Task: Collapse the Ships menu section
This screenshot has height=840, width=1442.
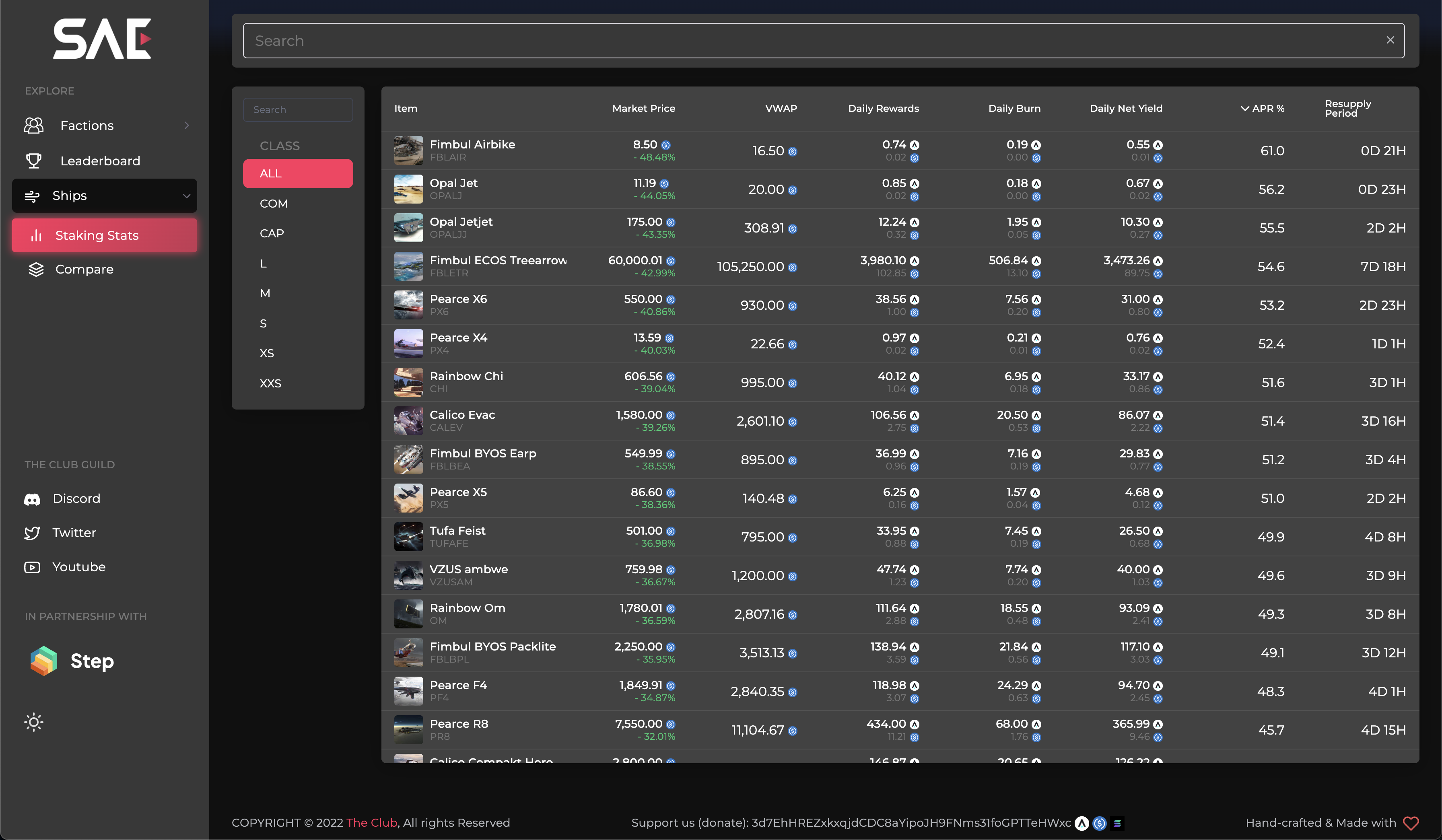Action: tap(187, 196)
